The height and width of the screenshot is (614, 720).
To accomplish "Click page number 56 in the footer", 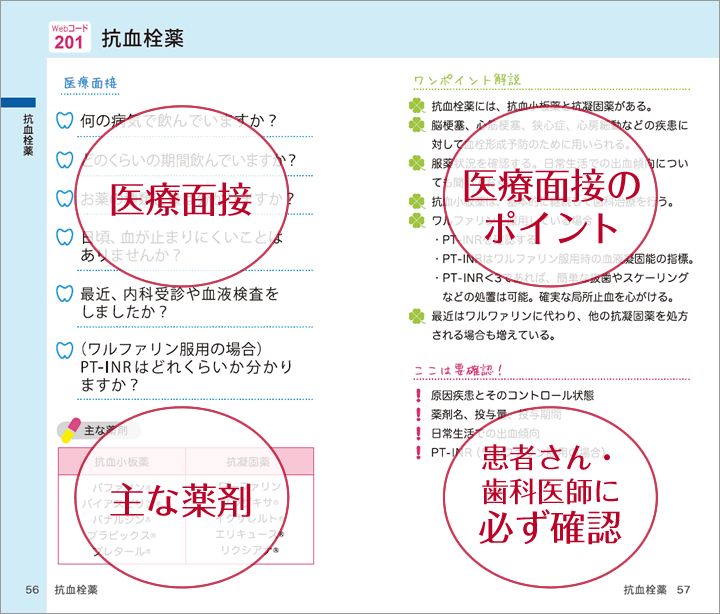I will 32,590.
